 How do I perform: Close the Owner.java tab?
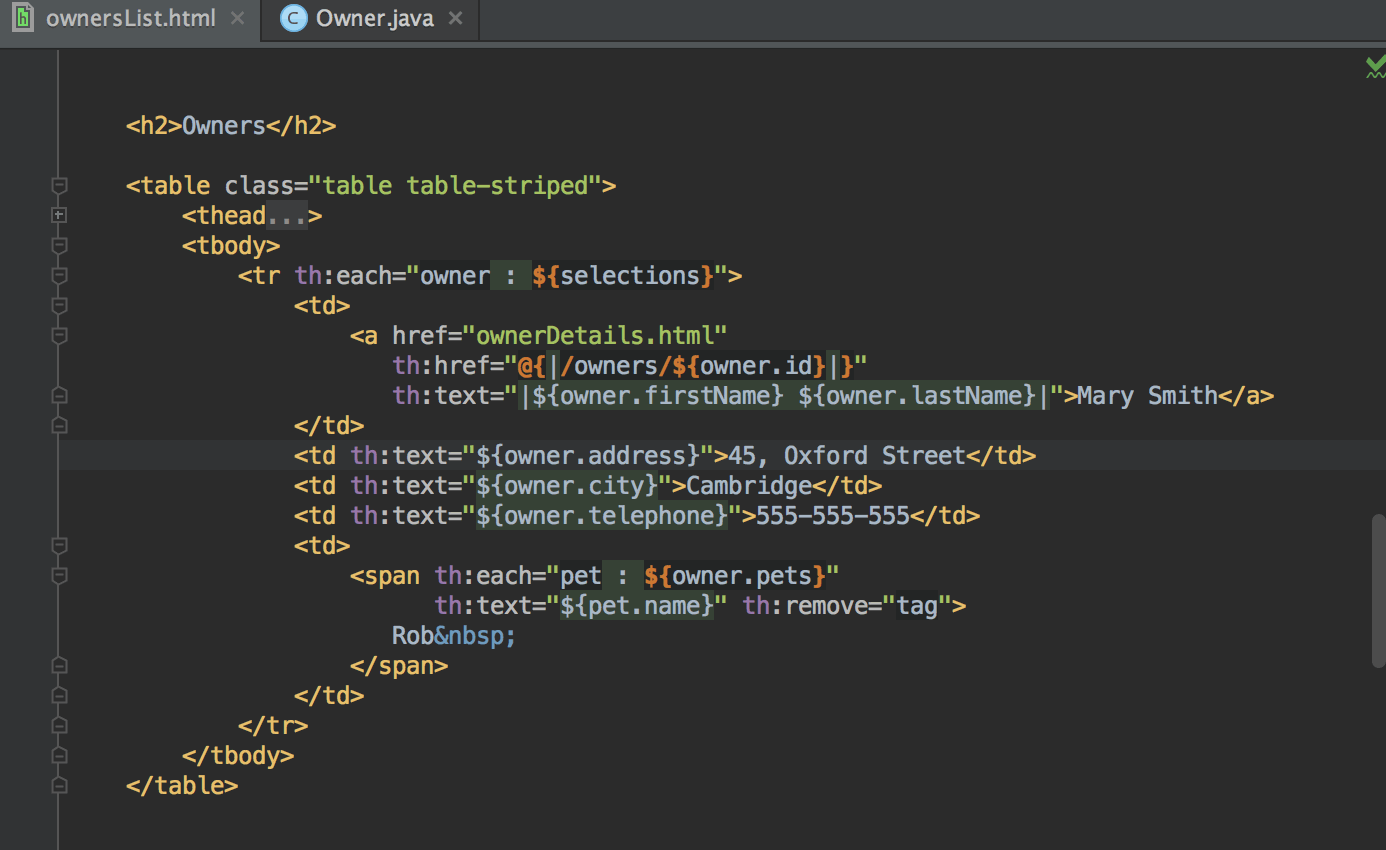tap(455, 17)
